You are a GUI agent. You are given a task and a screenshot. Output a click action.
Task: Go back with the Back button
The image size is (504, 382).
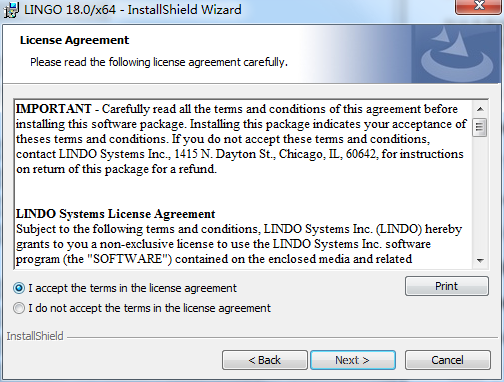click(x=265, y=360)
